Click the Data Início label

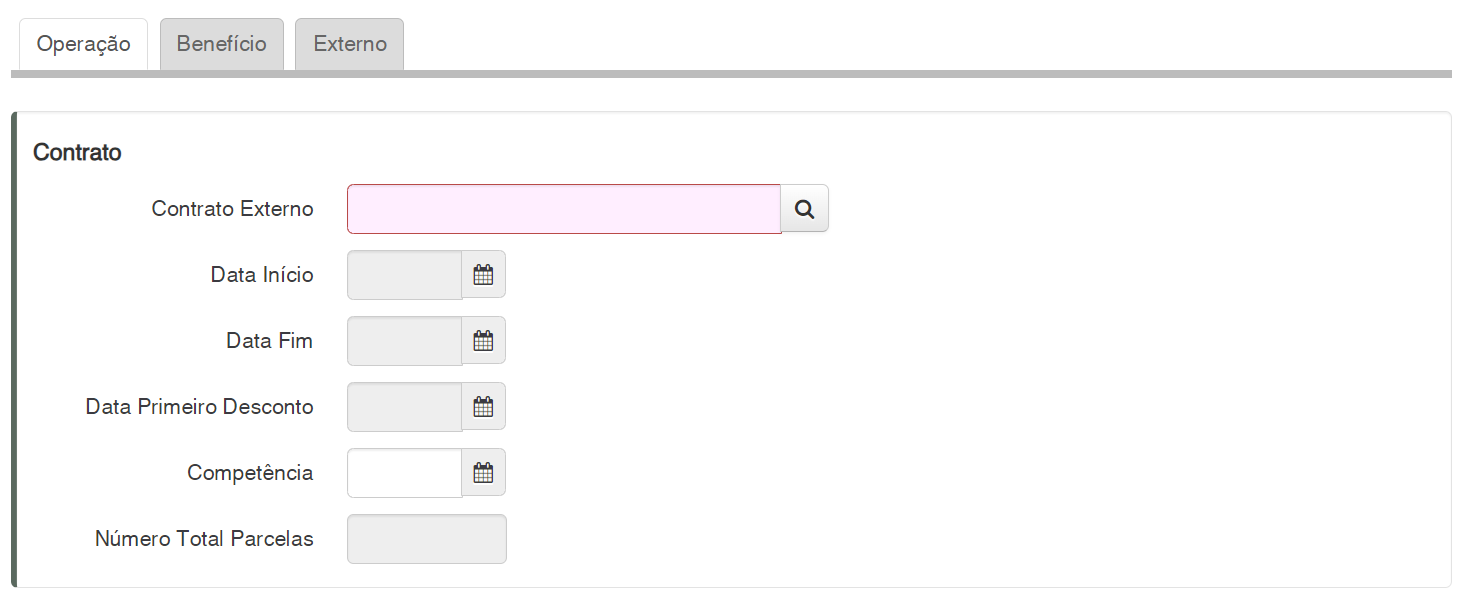262,275
